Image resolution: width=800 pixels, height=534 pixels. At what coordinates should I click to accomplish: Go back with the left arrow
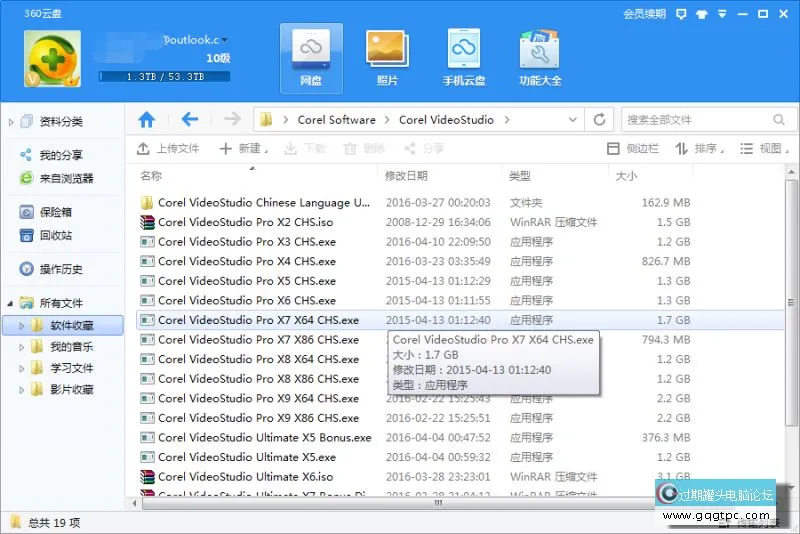[190, 120]
